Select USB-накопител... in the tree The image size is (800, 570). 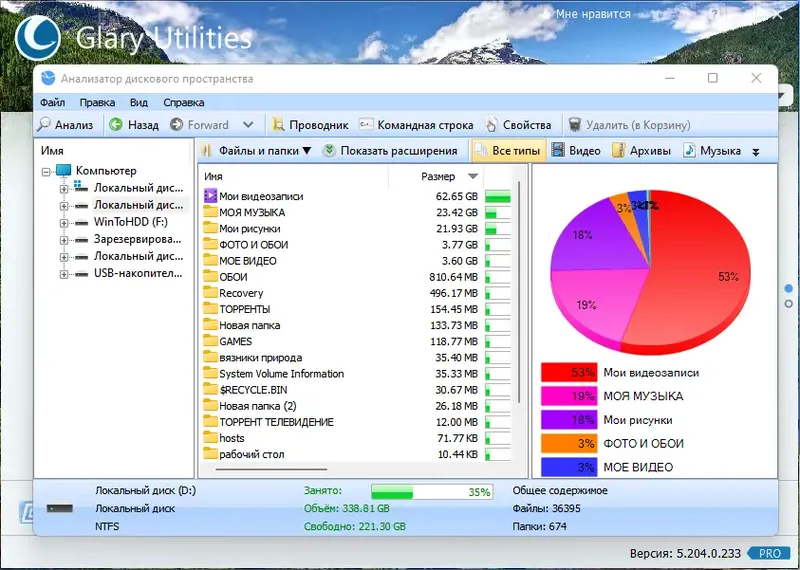click(x=138, y=273)
